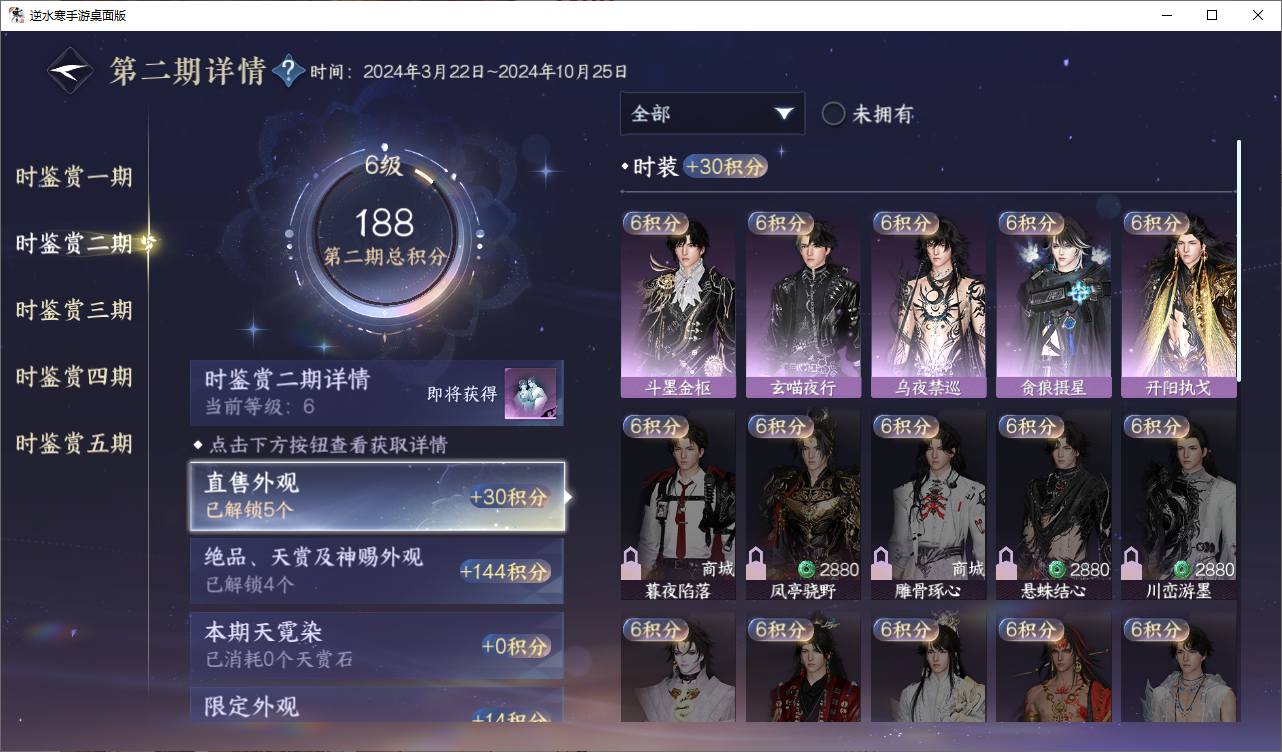The image size is (1282, 752).
Task: Open the 全部 filter dropdown
Action: coord(712,114)
